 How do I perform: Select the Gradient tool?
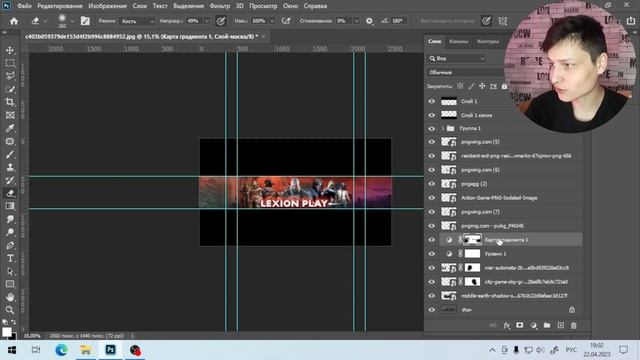10,206
